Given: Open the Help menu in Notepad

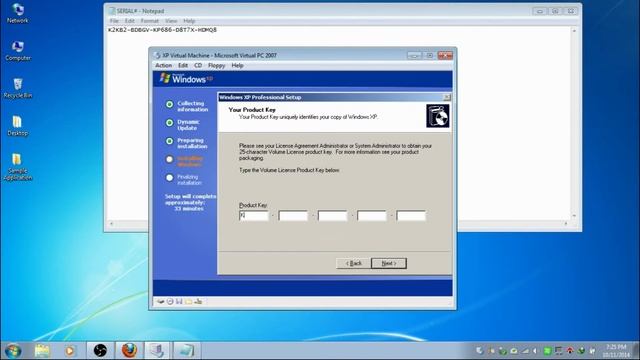Looking at the screenshot, I should click(189, 21).
